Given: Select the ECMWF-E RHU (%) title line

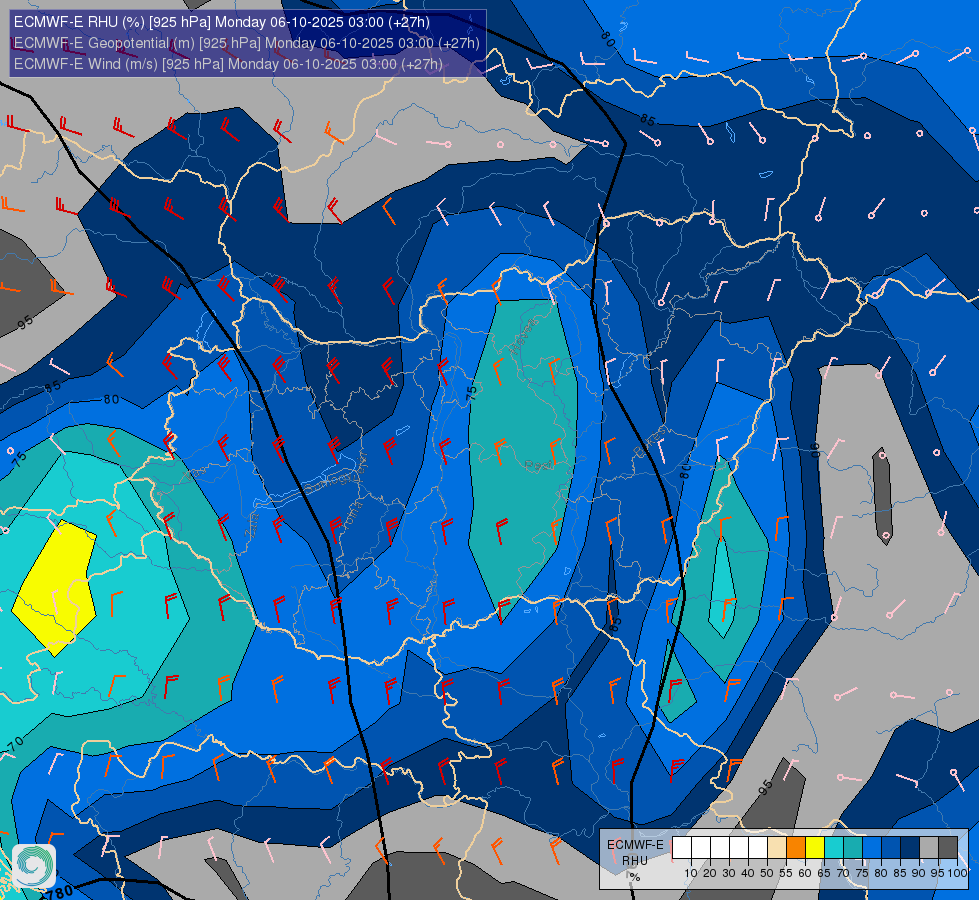Looking at the screenshot, I should coord(222,22).
